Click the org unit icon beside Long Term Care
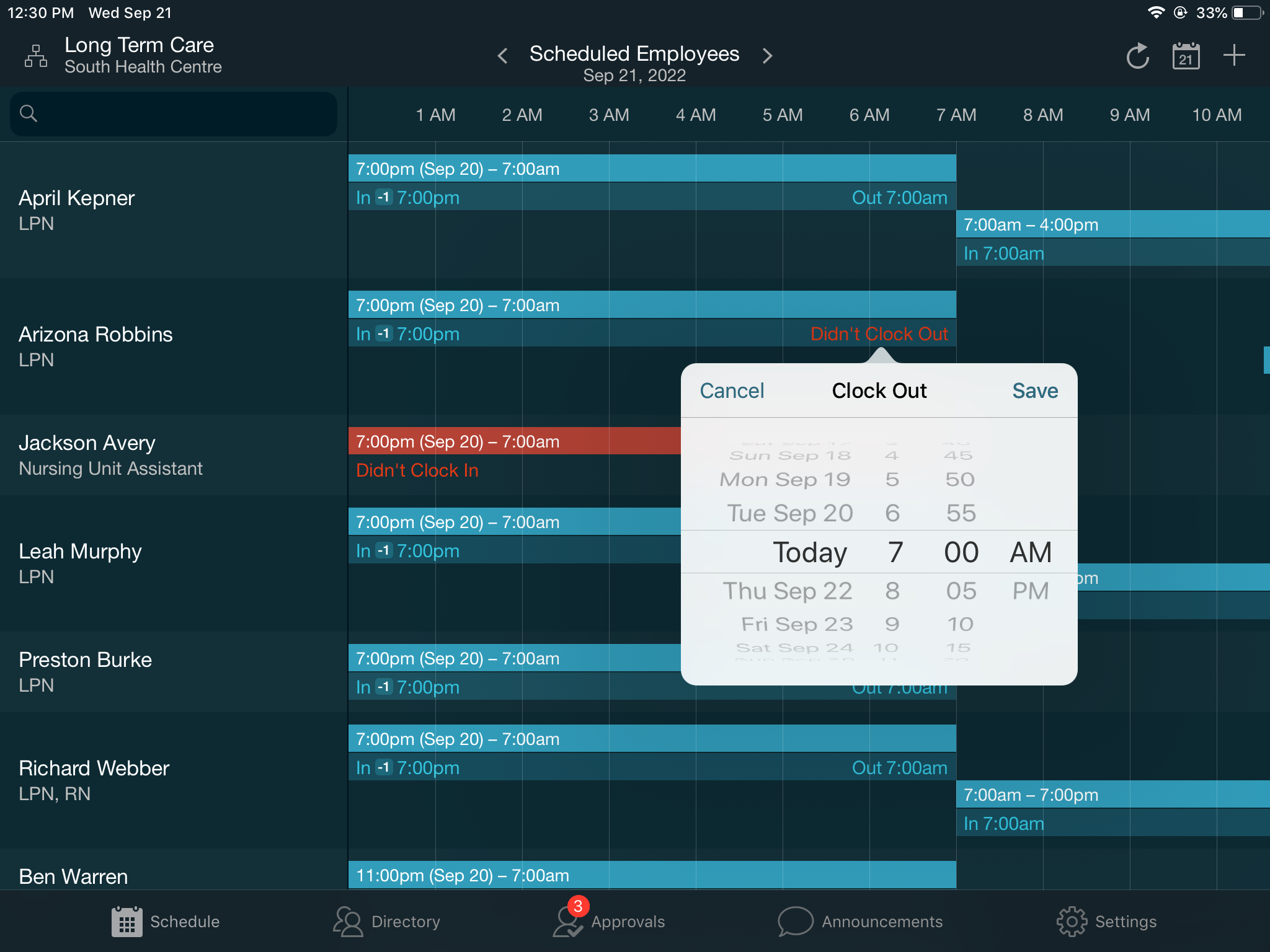Image resolution: width=1270 pixels, height=952 pixels. point(35,55)
